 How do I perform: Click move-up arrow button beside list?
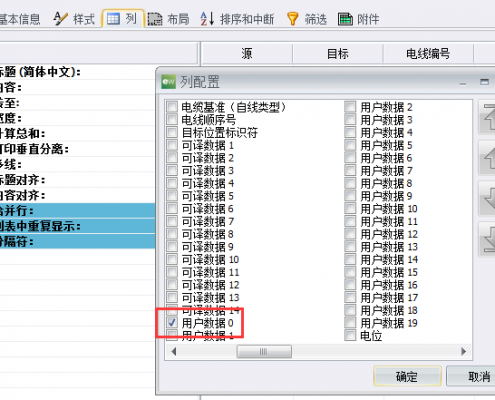pyautogui.click(x=487, y=158)
